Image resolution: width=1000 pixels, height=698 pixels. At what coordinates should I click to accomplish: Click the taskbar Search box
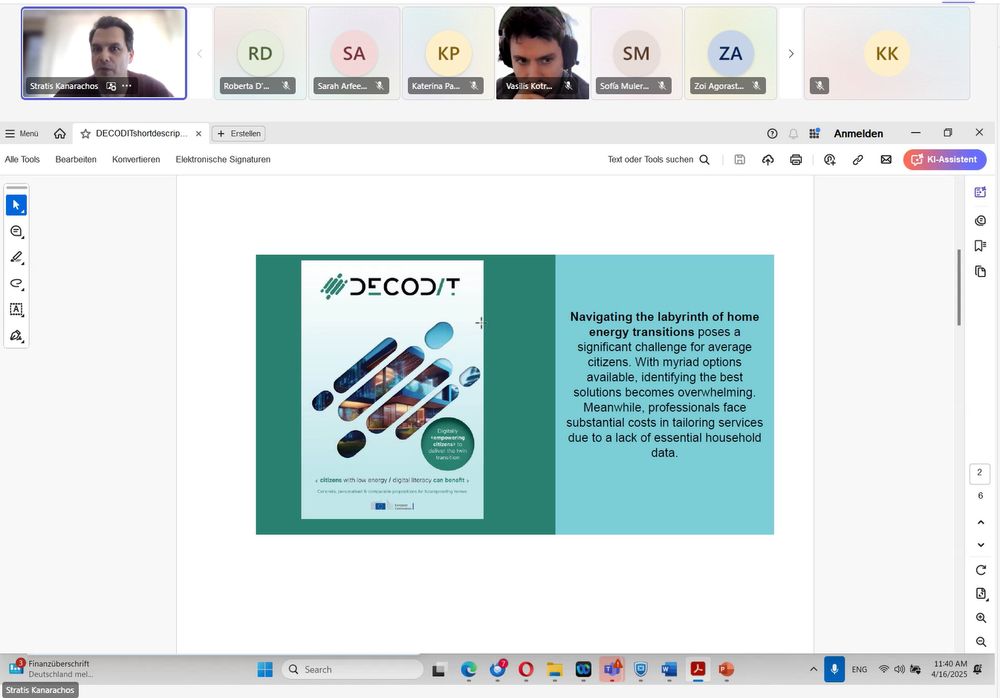tap(352, 669)
